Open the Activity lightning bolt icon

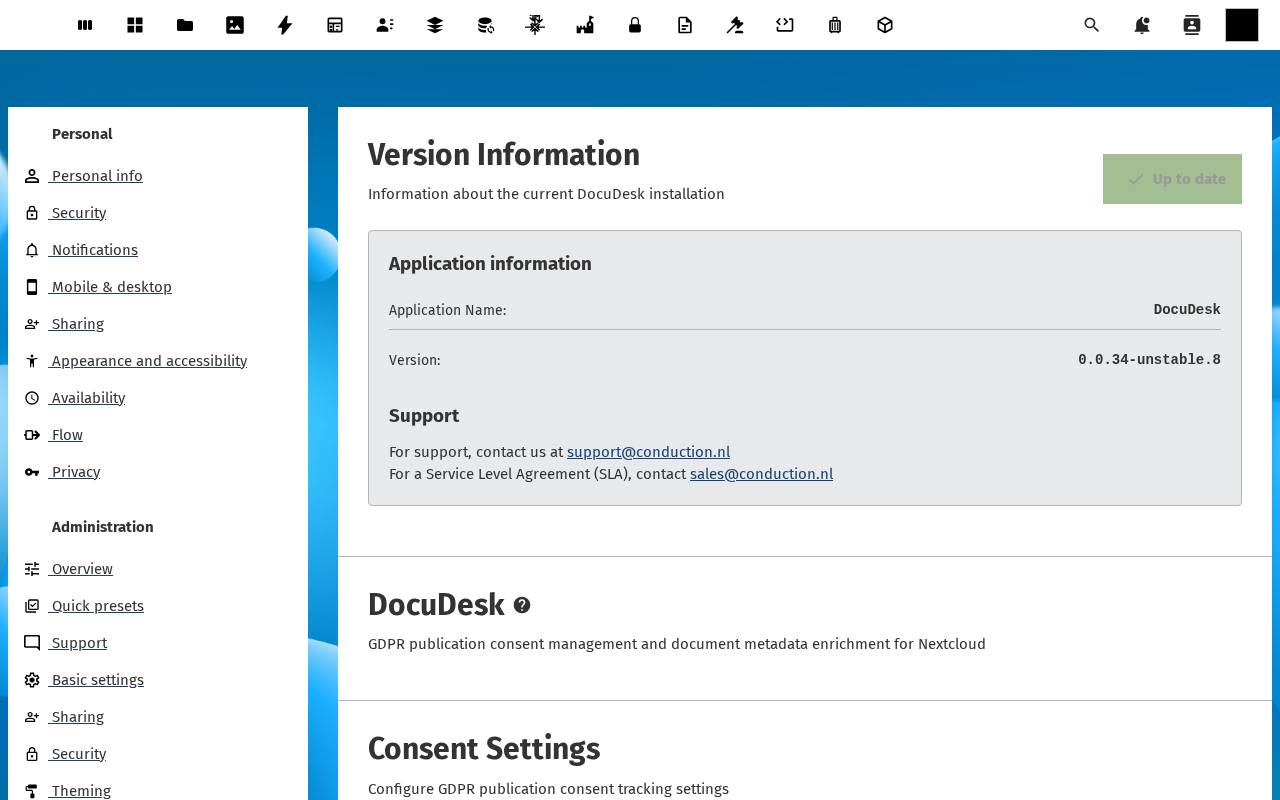(x=285, y=25)
